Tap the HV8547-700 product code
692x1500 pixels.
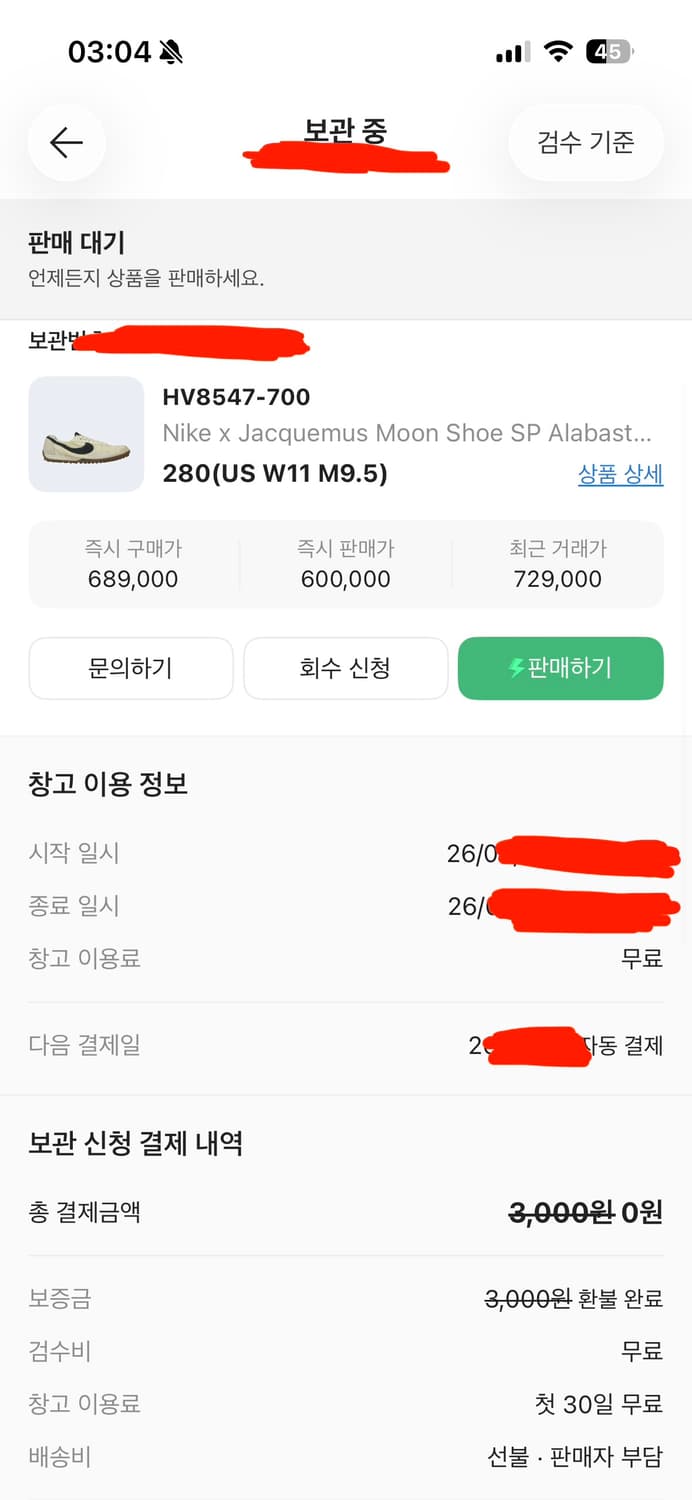tap(236, 396)
